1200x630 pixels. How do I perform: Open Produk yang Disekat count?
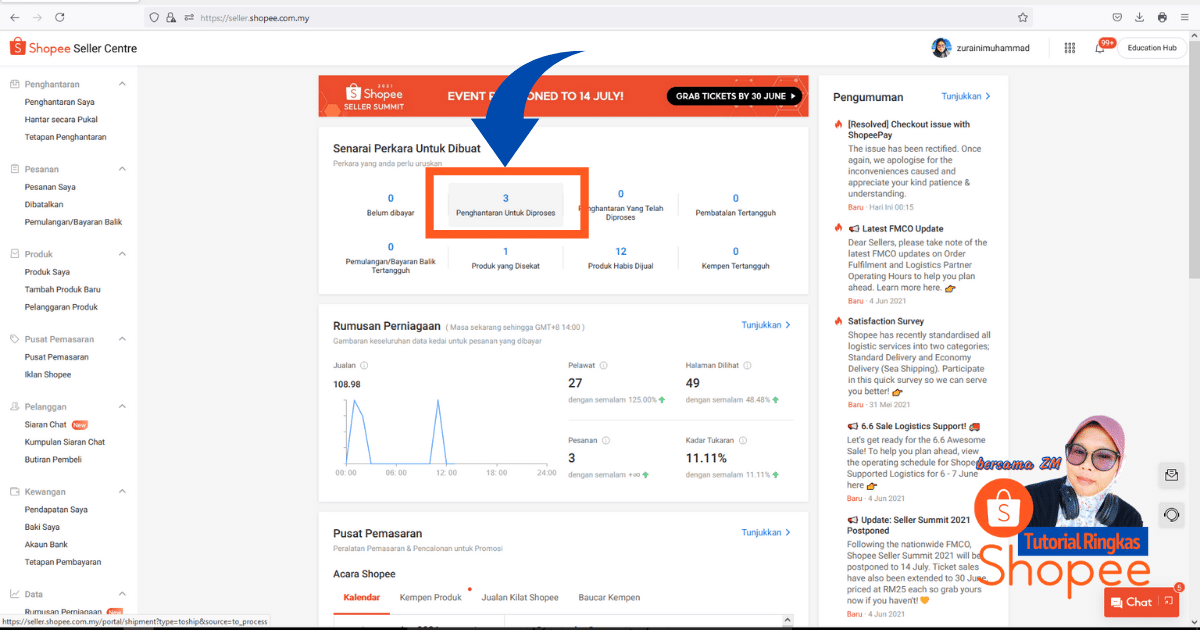[506, 258]
